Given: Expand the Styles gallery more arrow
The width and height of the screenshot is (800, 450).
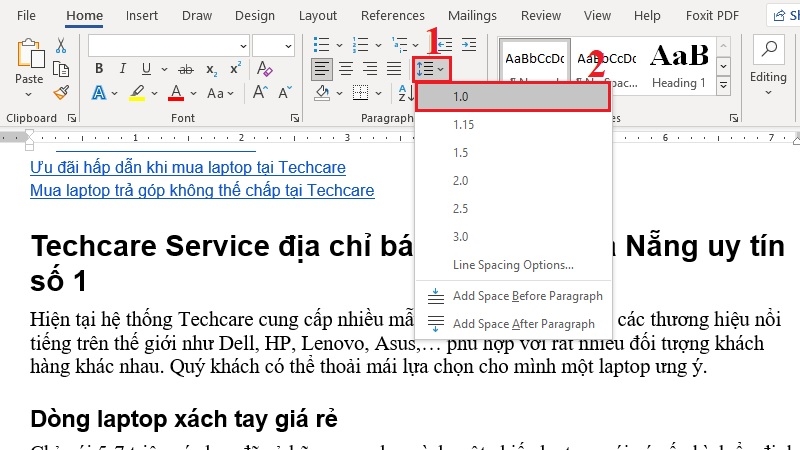Looking at the screenshot, I should [723, 85].
